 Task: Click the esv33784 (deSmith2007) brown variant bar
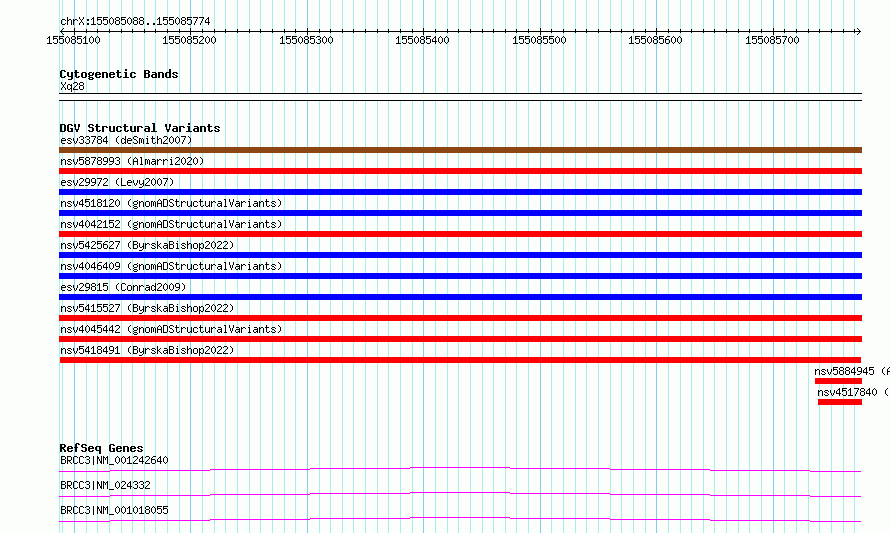click(x=460, y=150)
